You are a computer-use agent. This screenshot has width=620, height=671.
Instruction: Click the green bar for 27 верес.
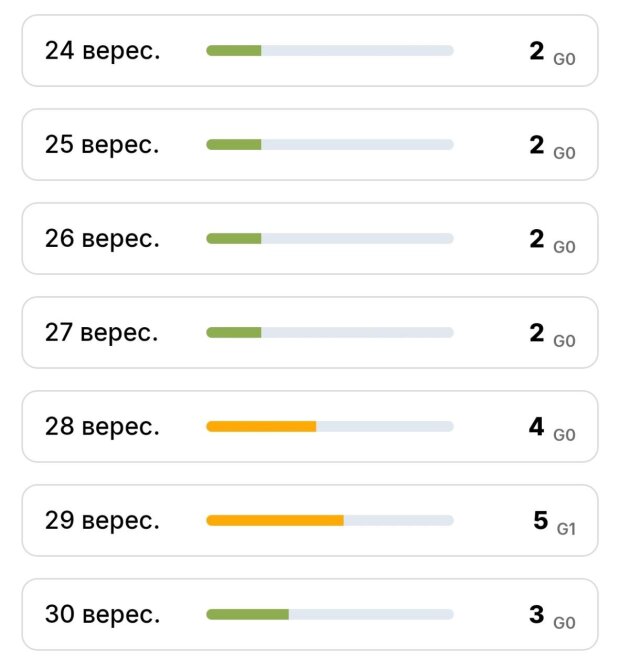[x=234, y=333]
